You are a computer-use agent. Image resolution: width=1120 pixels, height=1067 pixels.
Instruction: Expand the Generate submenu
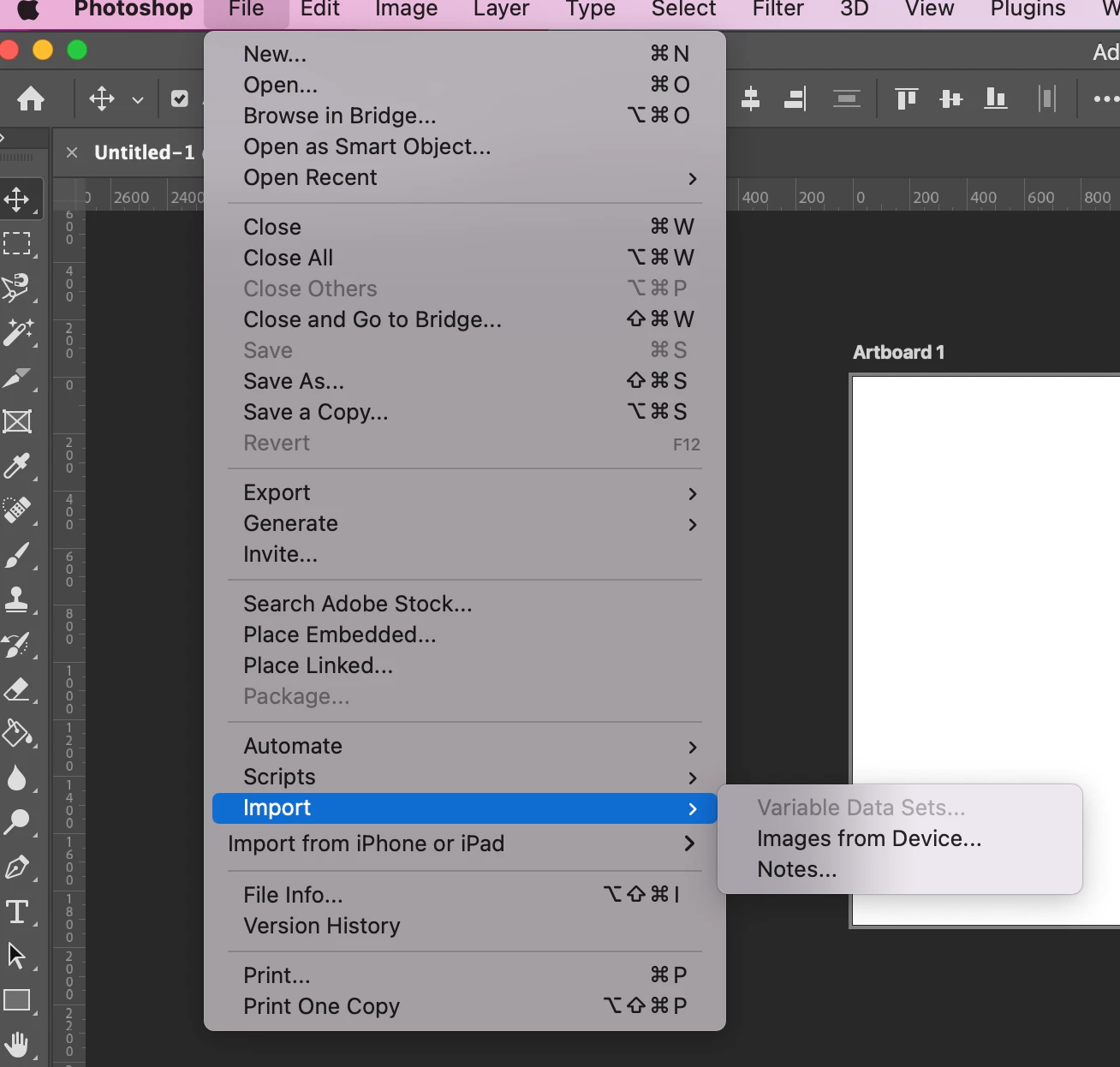point(465,524)
